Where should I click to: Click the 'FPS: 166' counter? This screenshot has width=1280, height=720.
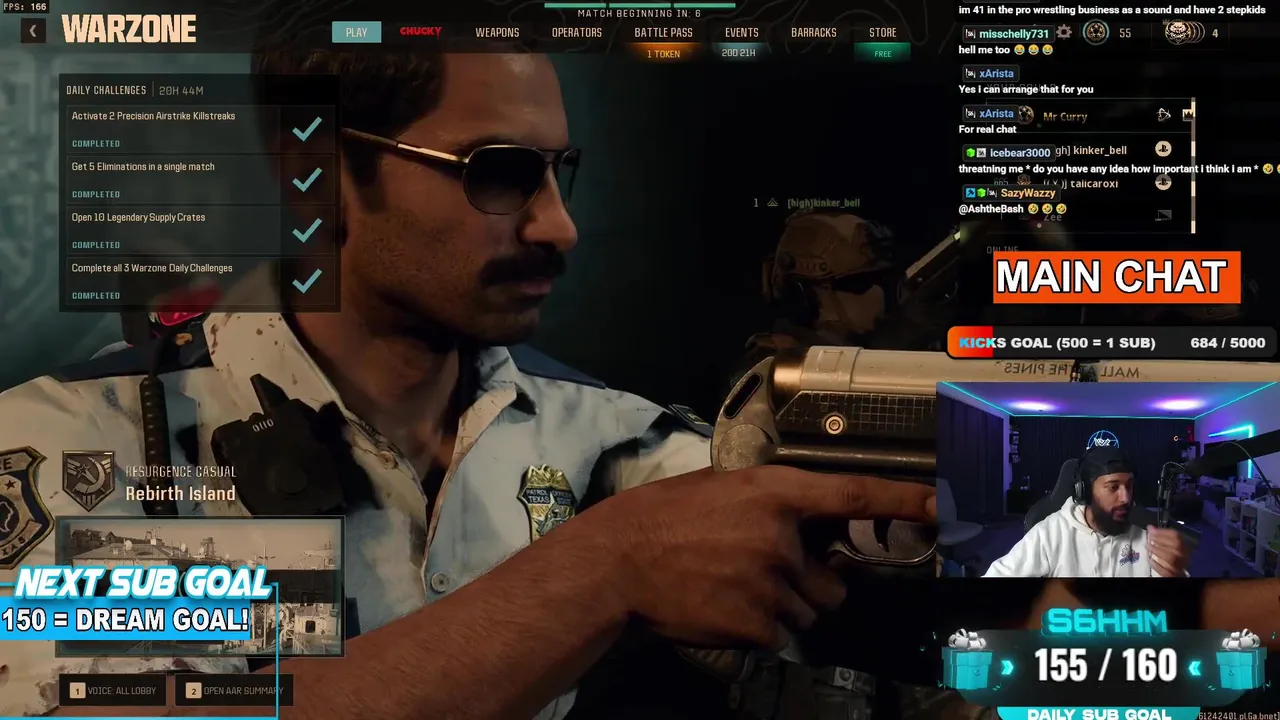point(25,7)
